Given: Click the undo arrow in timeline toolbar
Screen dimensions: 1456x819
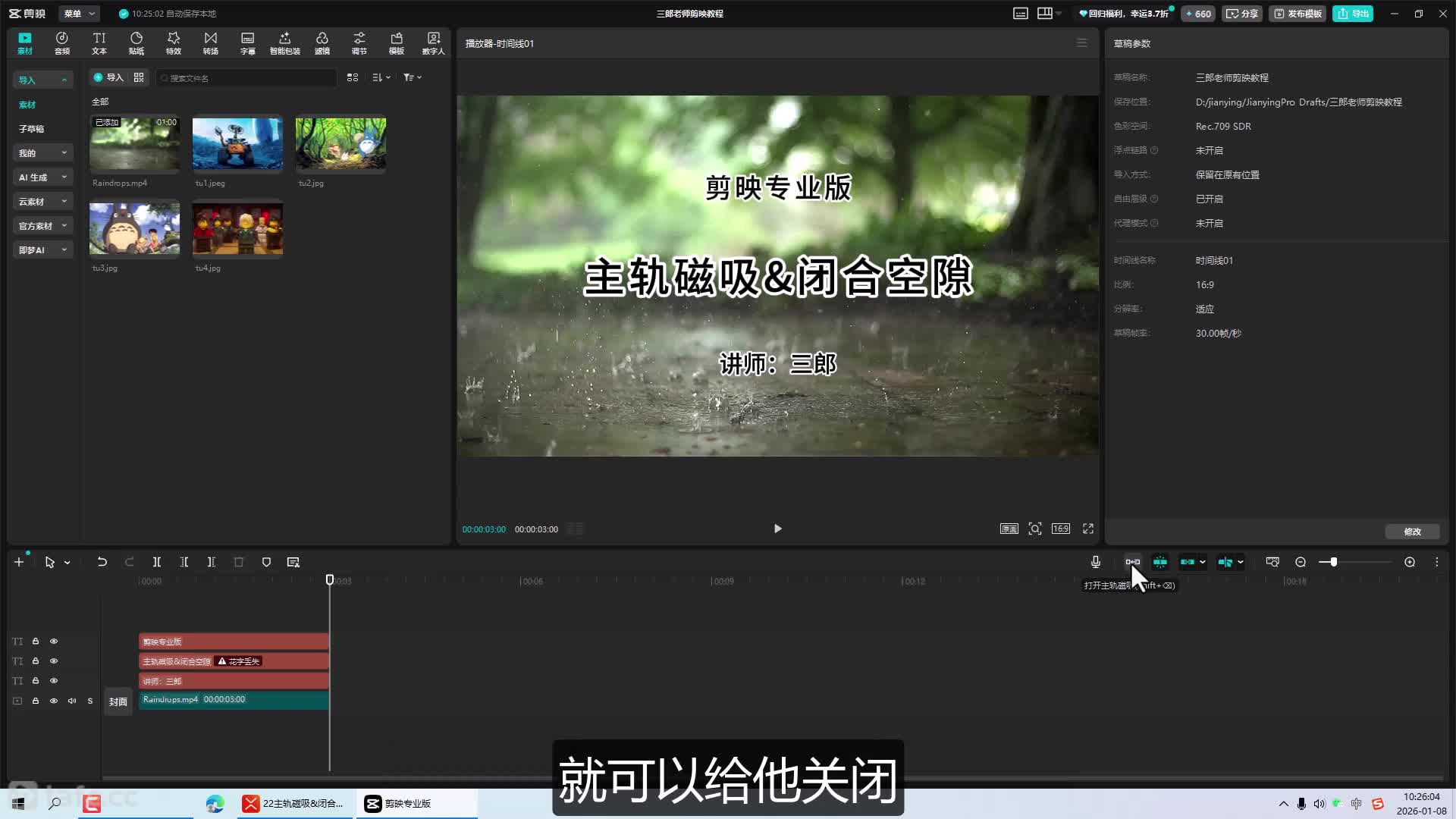Looking at the screenshot, I should [102, 562].
